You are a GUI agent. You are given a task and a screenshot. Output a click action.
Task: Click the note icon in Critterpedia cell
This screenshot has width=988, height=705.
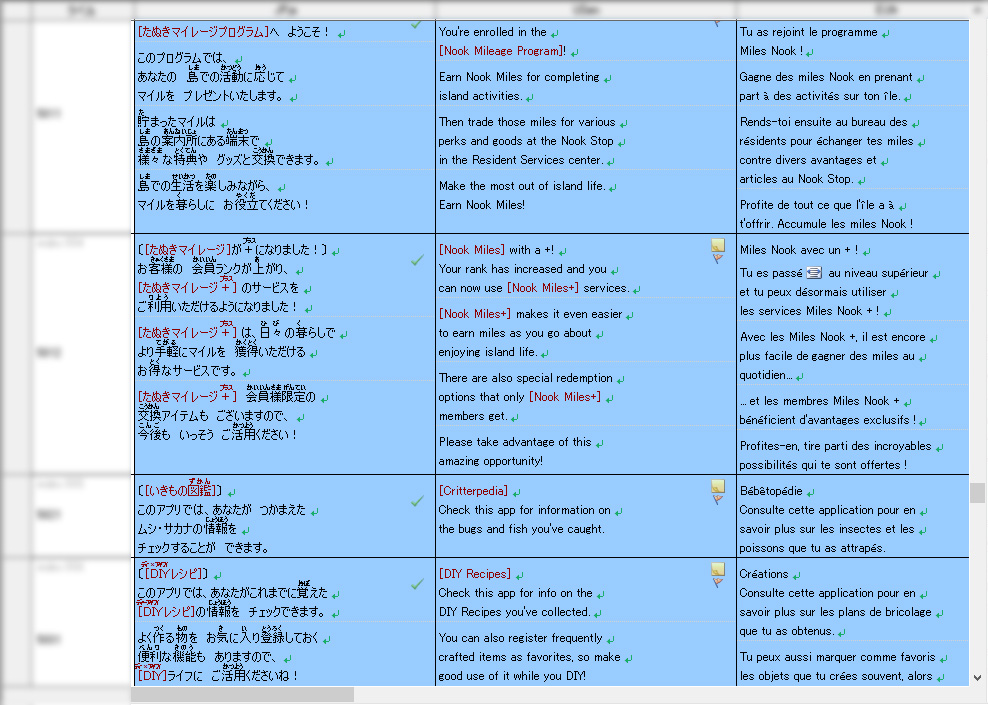(718, 486)
